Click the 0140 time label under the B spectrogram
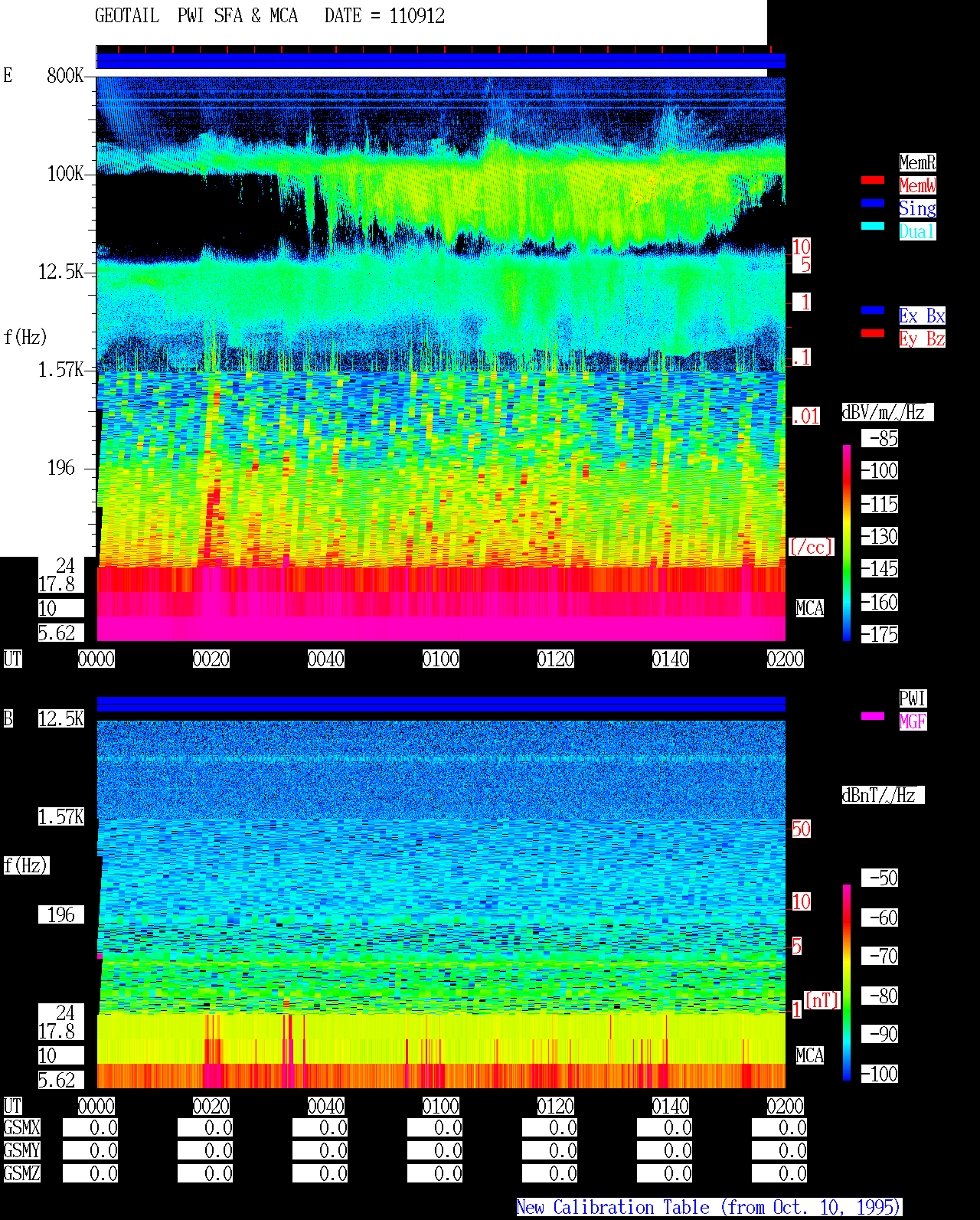Viewport: 980px width, 1220px height. pos(671,1106)
